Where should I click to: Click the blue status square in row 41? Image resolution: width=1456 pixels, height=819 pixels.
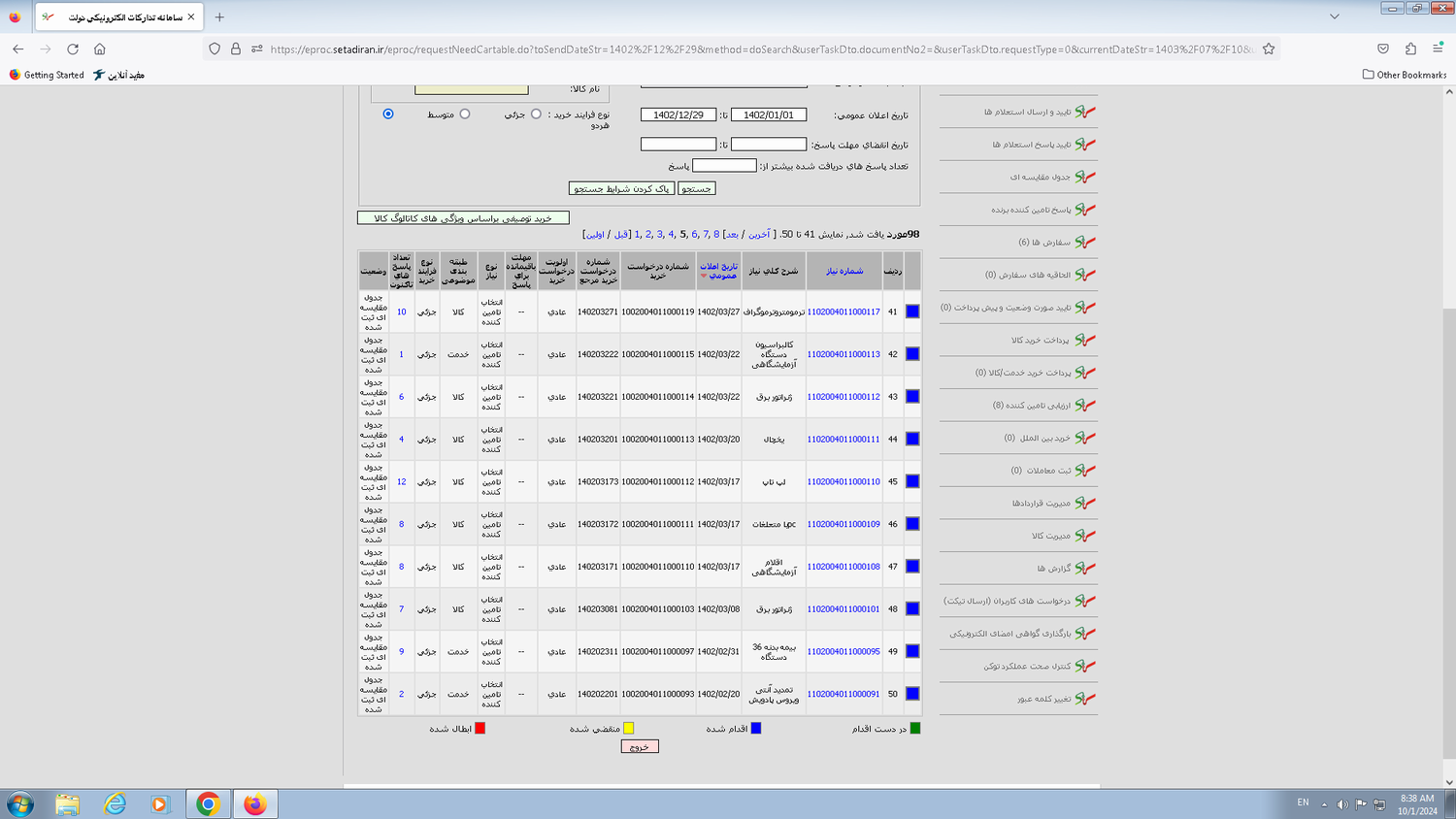(912, 311)
